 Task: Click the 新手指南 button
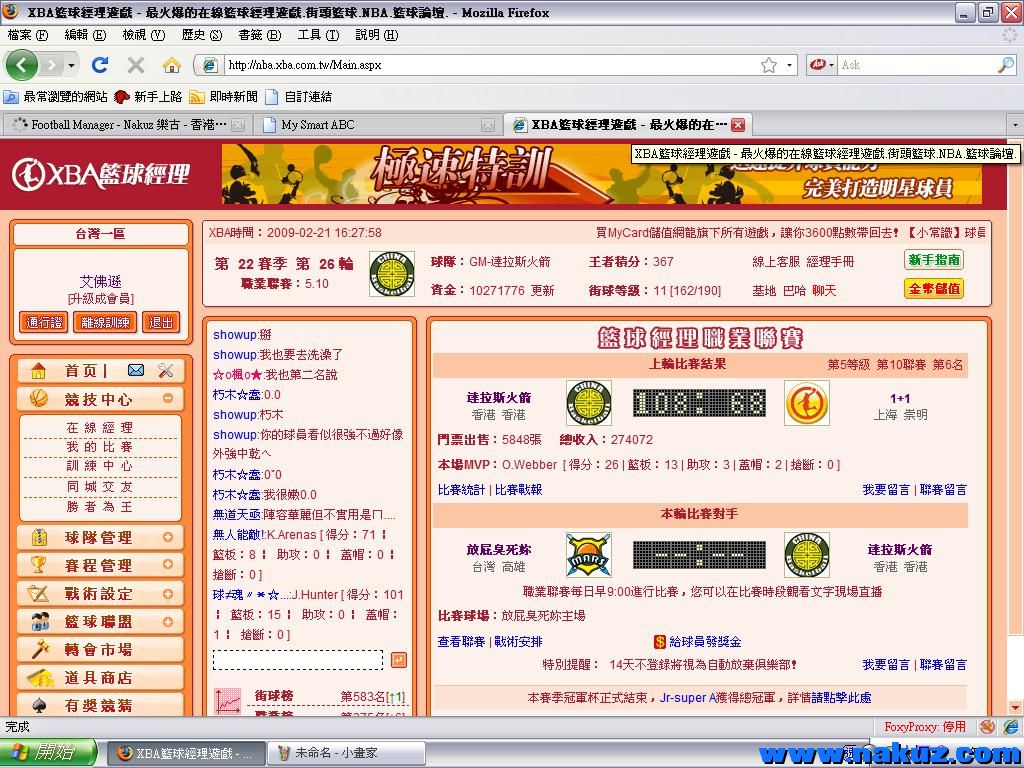(934, 260)
